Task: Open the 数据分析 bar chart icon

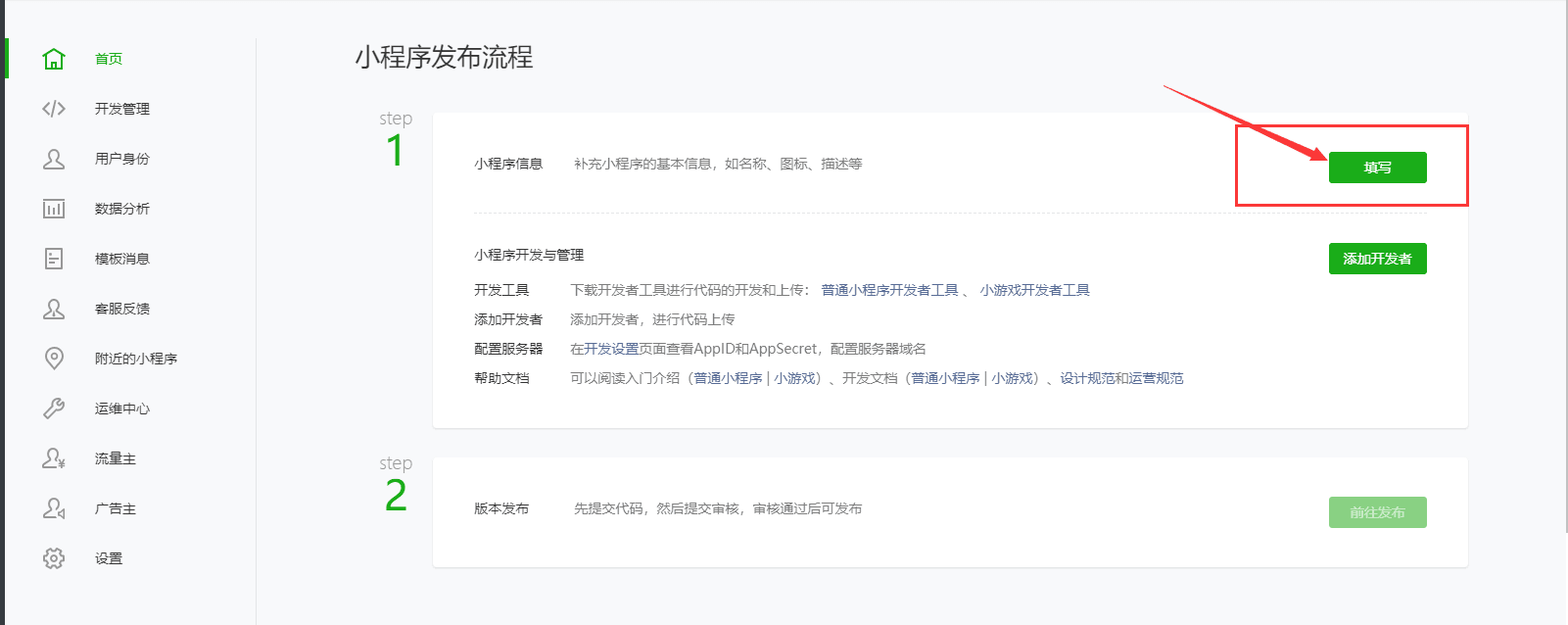Action: [54, 209]
